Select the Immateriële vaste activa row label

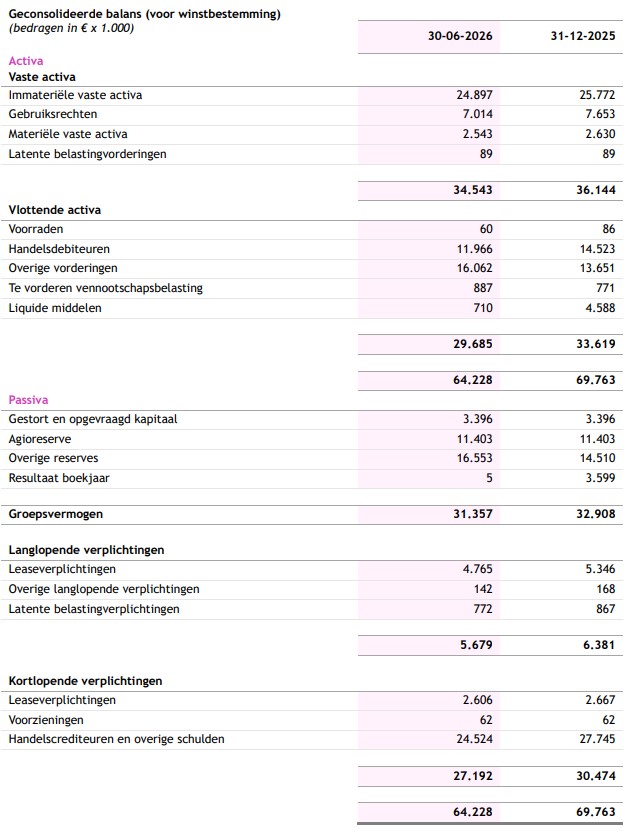click(75, 95)
